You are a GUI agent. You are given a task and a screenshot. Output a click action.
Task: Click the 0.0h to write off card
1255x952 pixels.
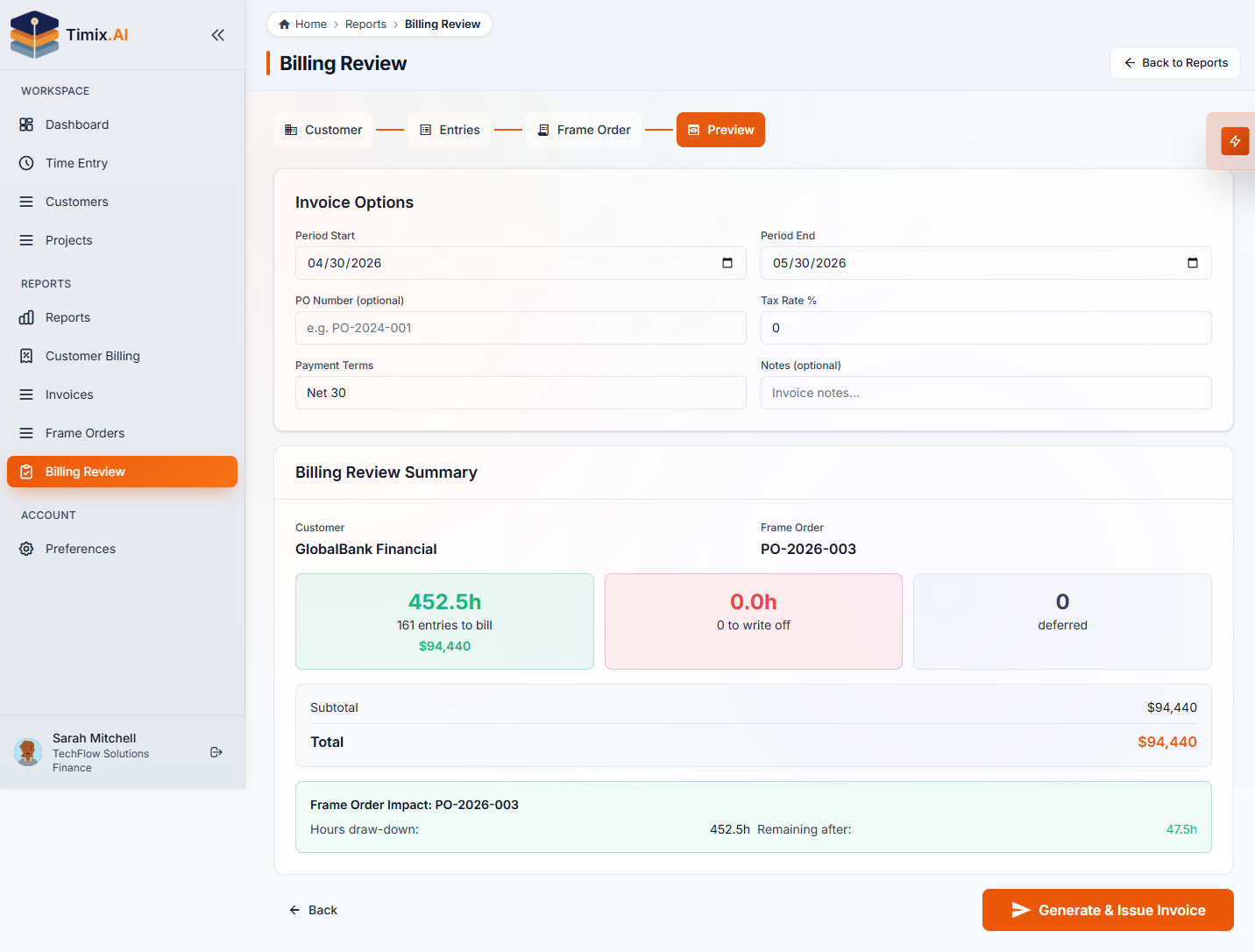(754, 622)
